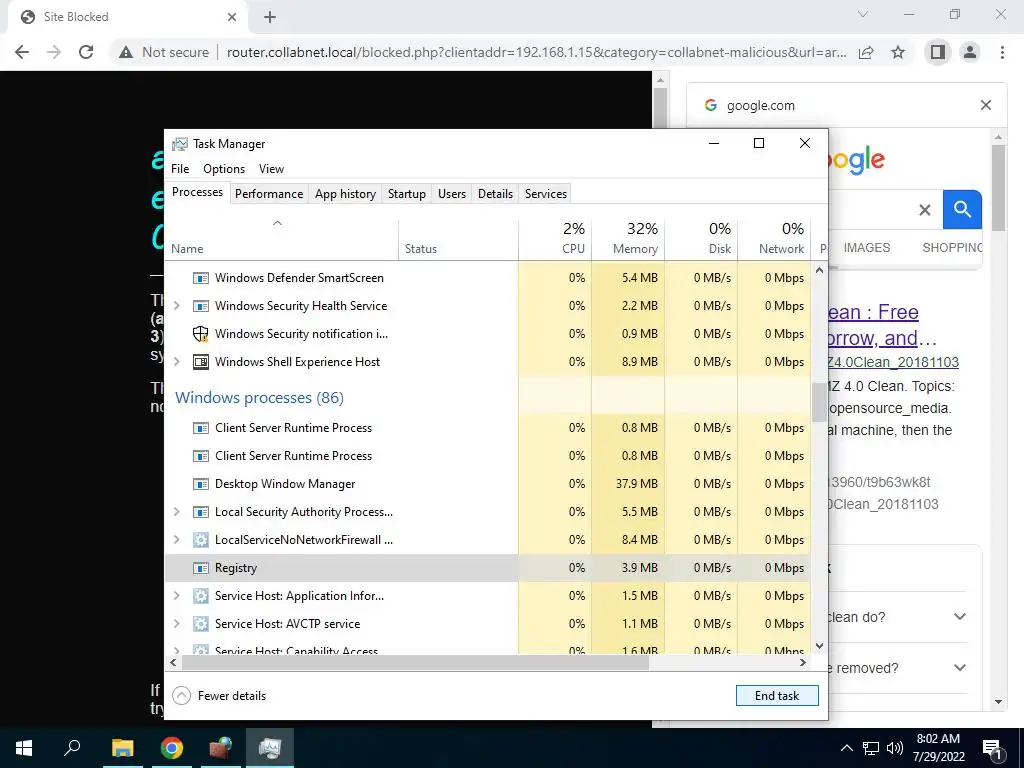
Task: Click Service Host: Application Information gear icon
Action: click(200, 596)
